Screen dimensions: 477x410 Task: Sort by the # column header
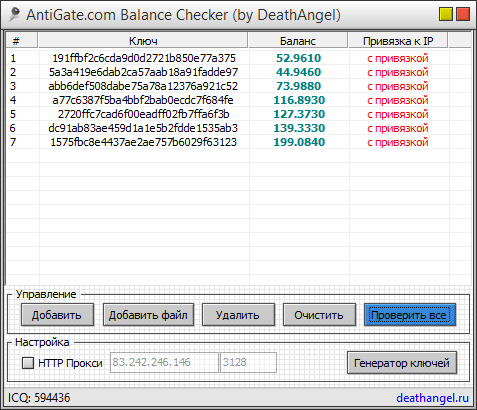click(x=22, y=41)
